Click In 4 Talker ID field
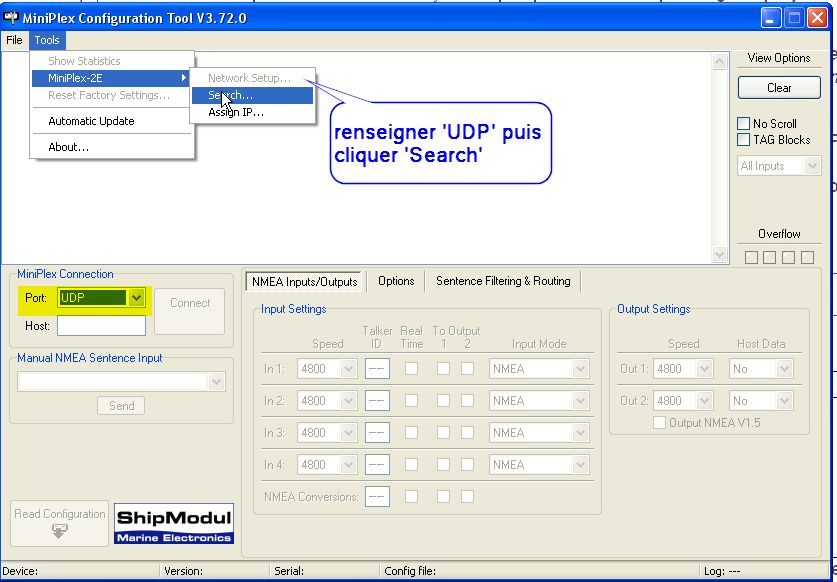The image size is (837, 582). coord(377,465)
